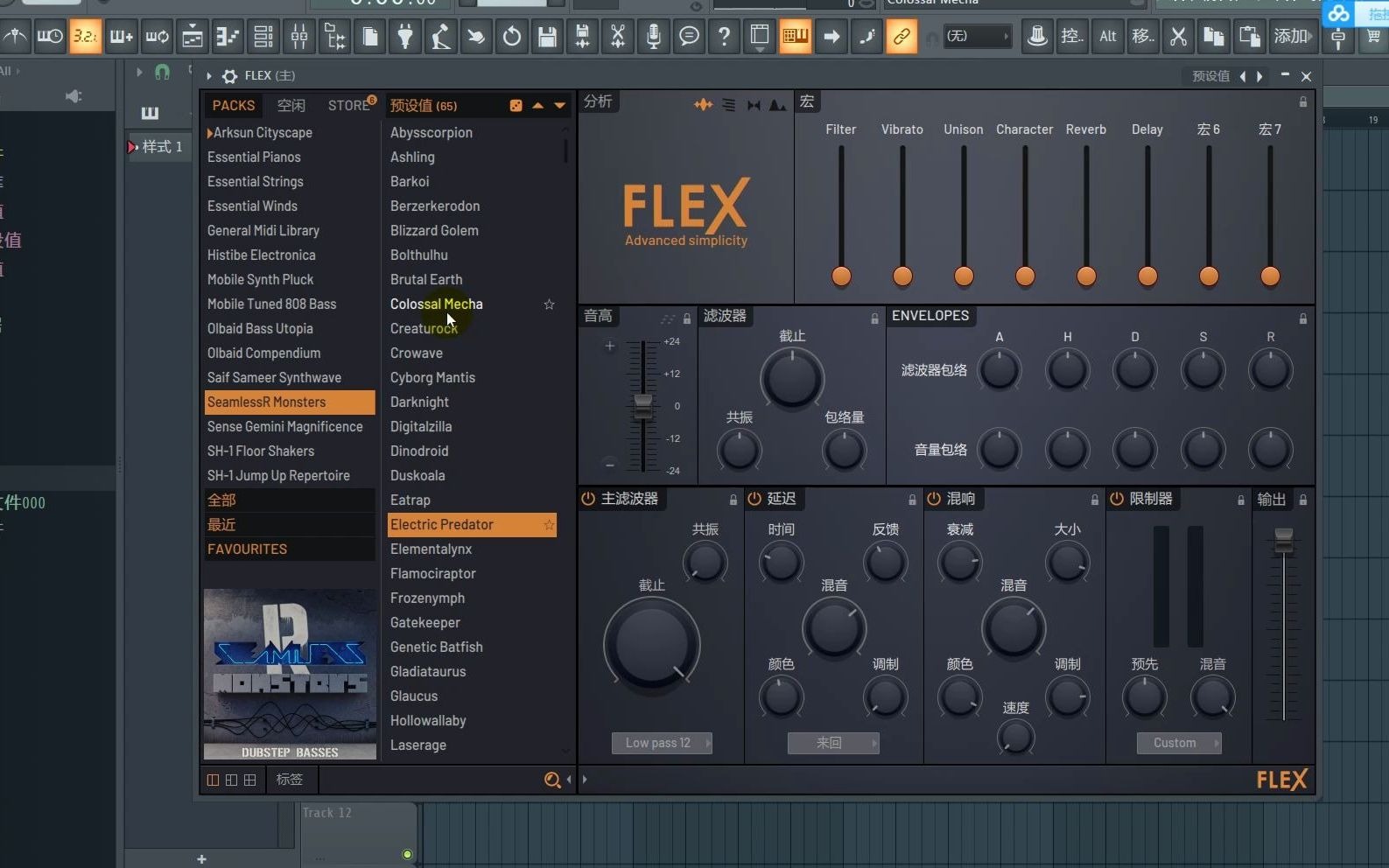Click the save floppy disk icon
The height and width of the screenshot is (868, 1389).
547,37
